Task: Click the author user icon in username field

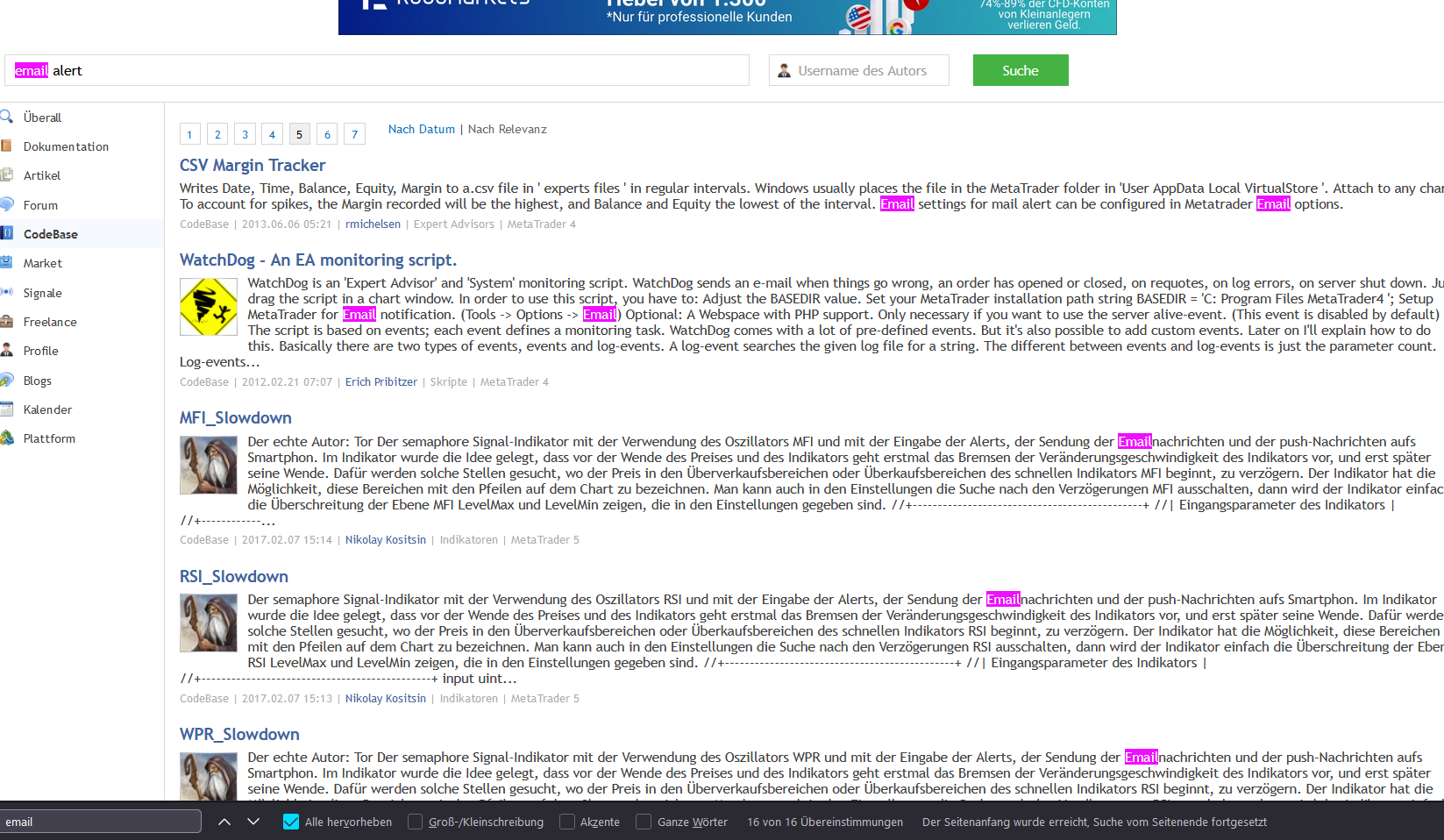Action: click(x=784, y=70)
